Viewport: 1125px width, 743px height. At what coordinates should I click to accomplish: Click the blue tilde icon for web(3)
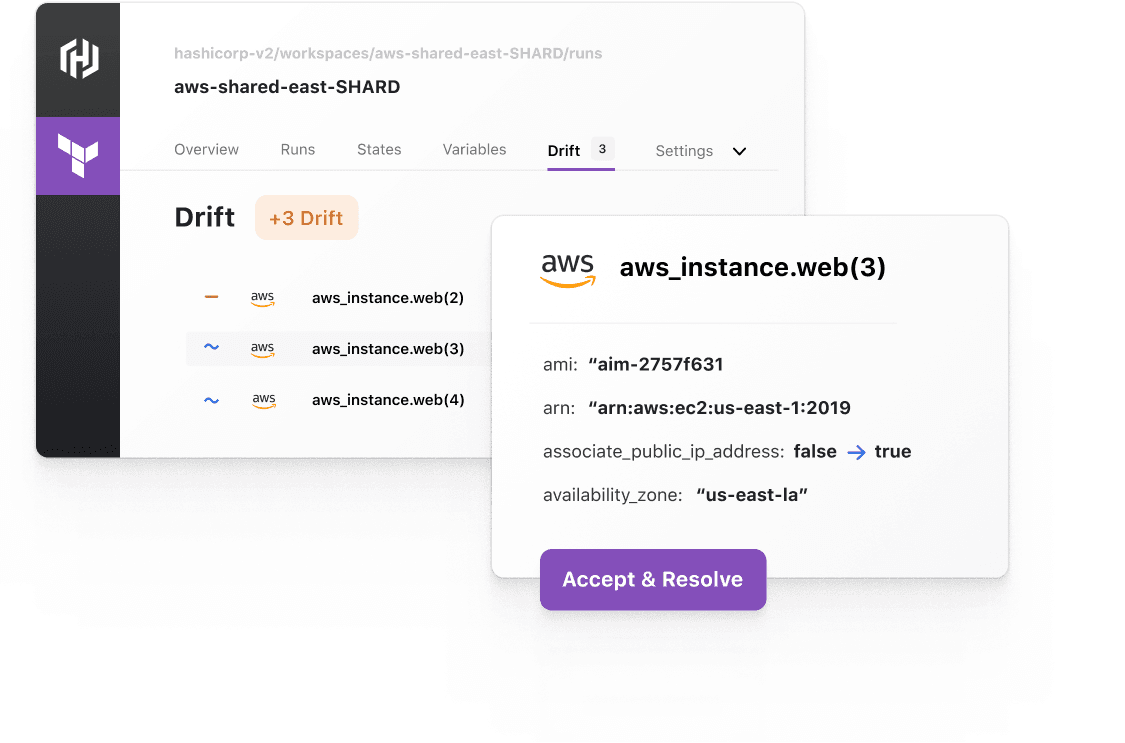coord(211,348)
